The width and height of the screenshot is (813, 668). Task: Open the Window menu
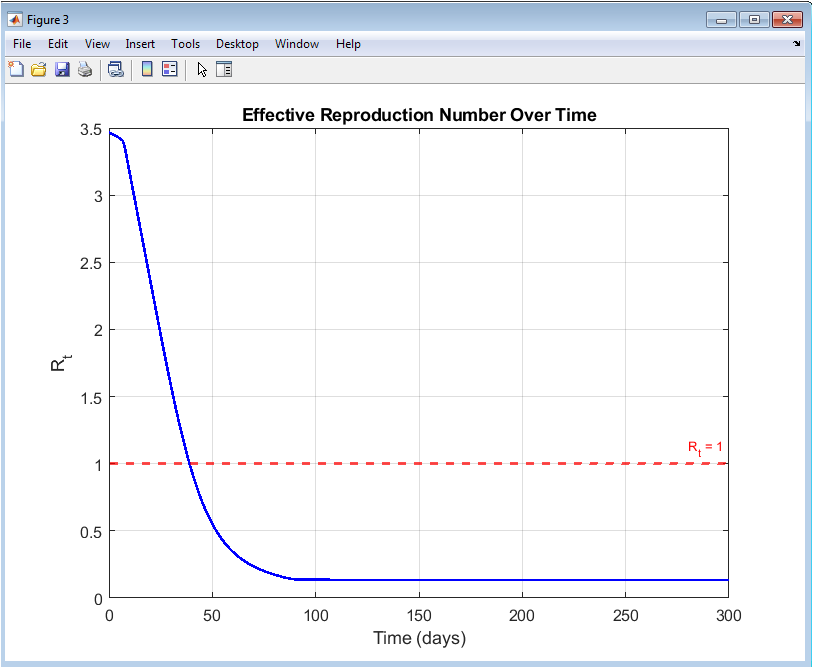coord(297,44)
